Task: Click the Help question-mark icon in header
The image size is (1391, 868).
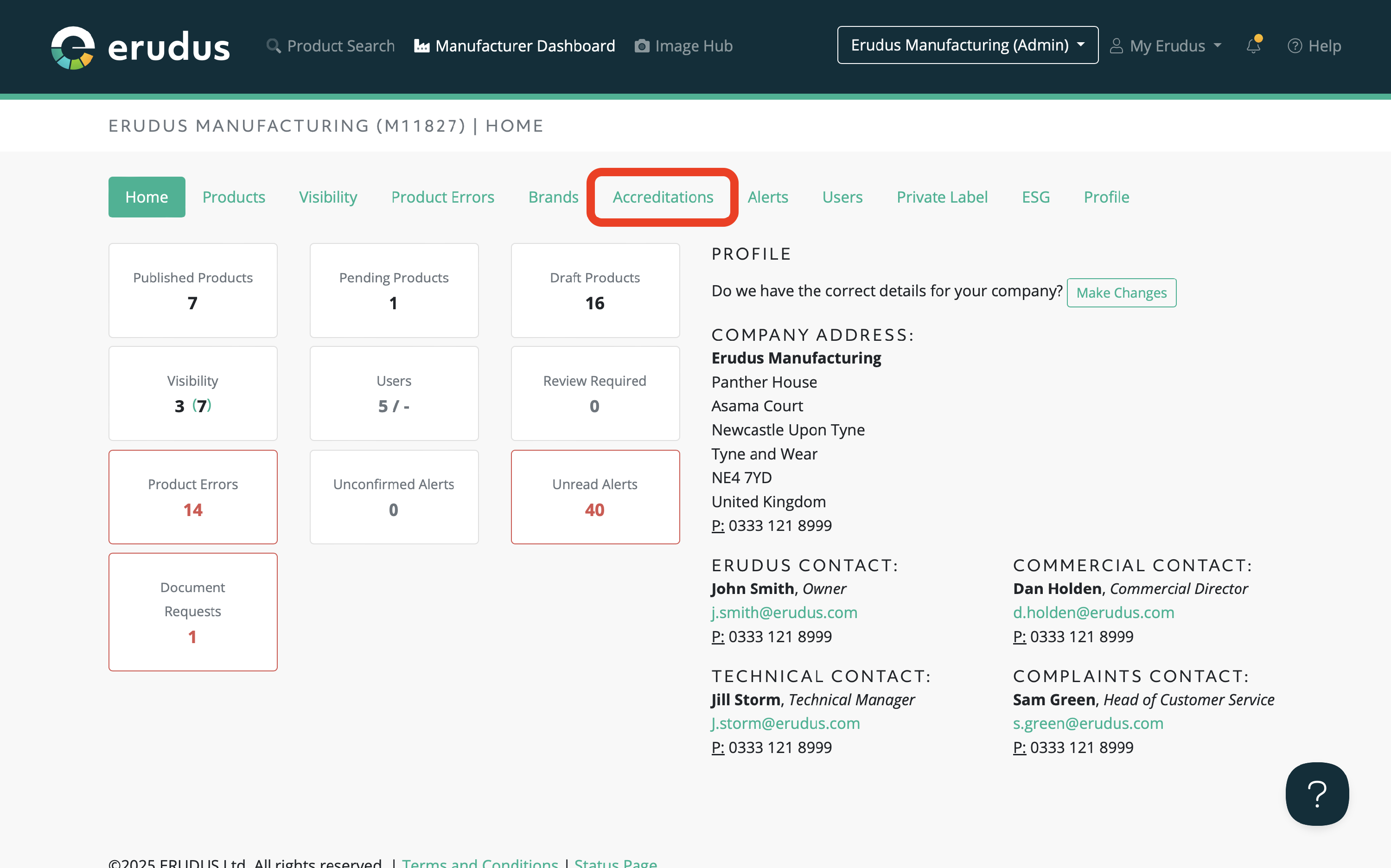Action: coord(1295,46)
